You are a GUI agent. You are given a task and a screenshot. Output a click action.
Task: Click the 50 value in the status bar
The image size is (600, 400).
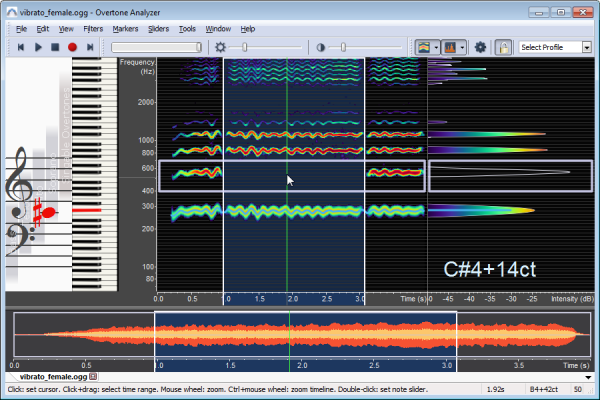click(578, 389)
